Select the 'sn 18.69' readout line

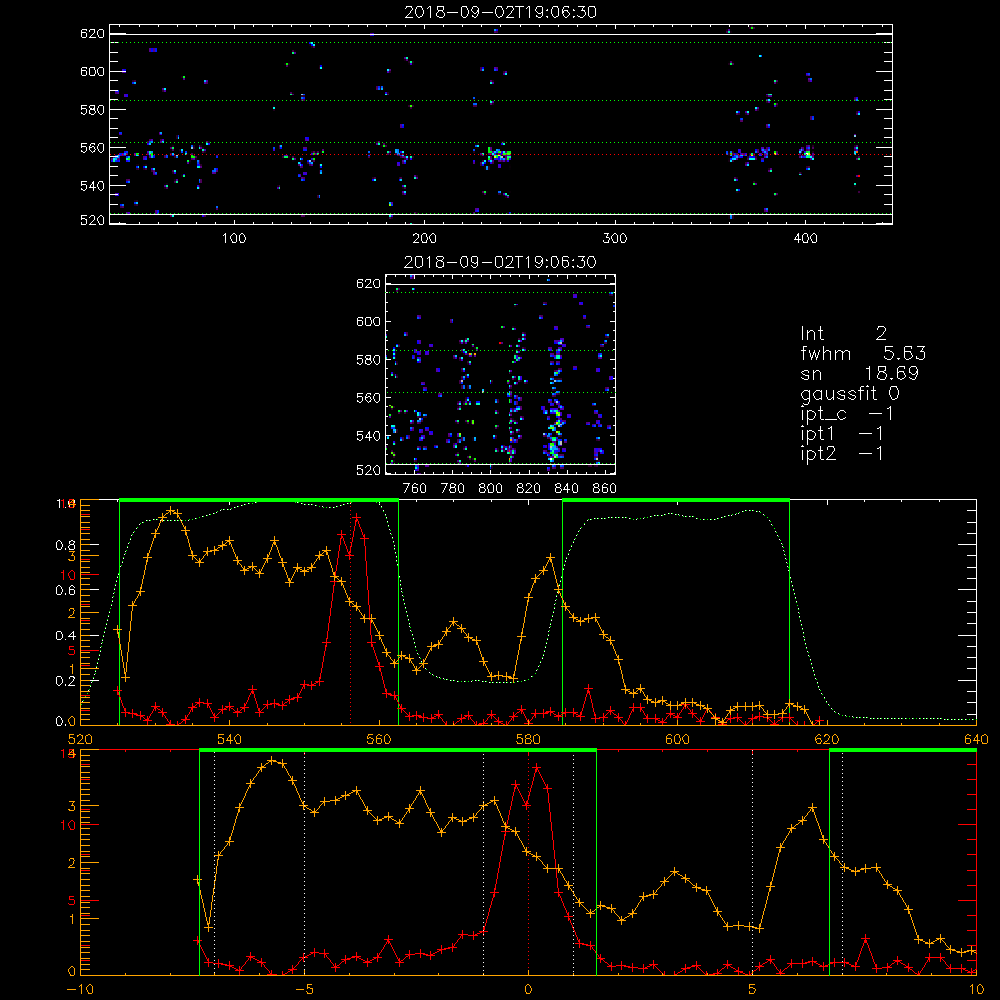(x=859, y=373)
